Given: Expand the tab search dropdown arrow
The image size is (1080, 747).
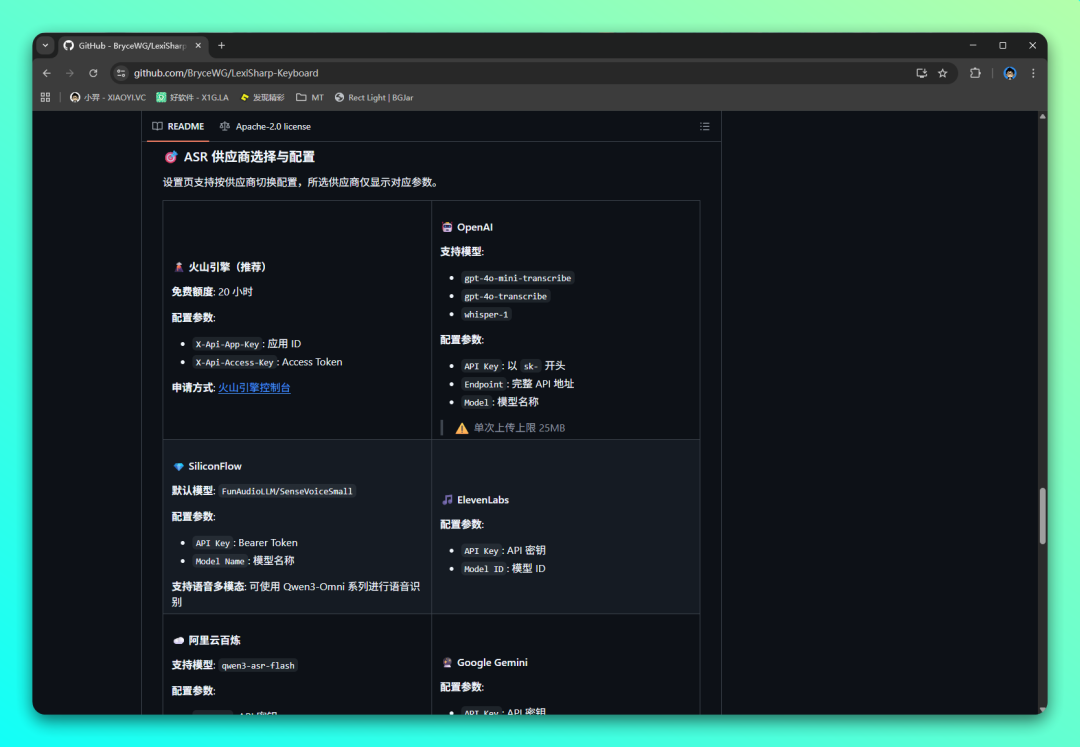Looking at the screenshot, I should click(45, 45).
